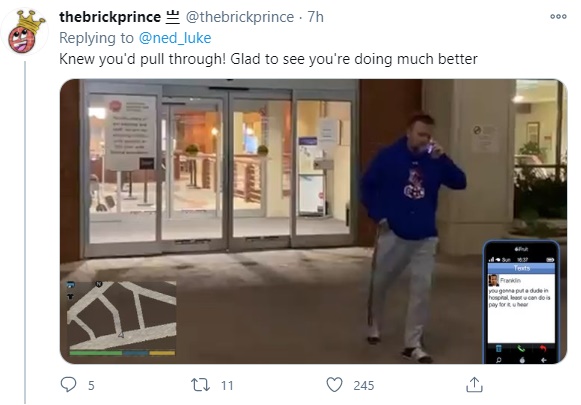
Task: Click the 7h timestamp
Action: click(315, 17)
